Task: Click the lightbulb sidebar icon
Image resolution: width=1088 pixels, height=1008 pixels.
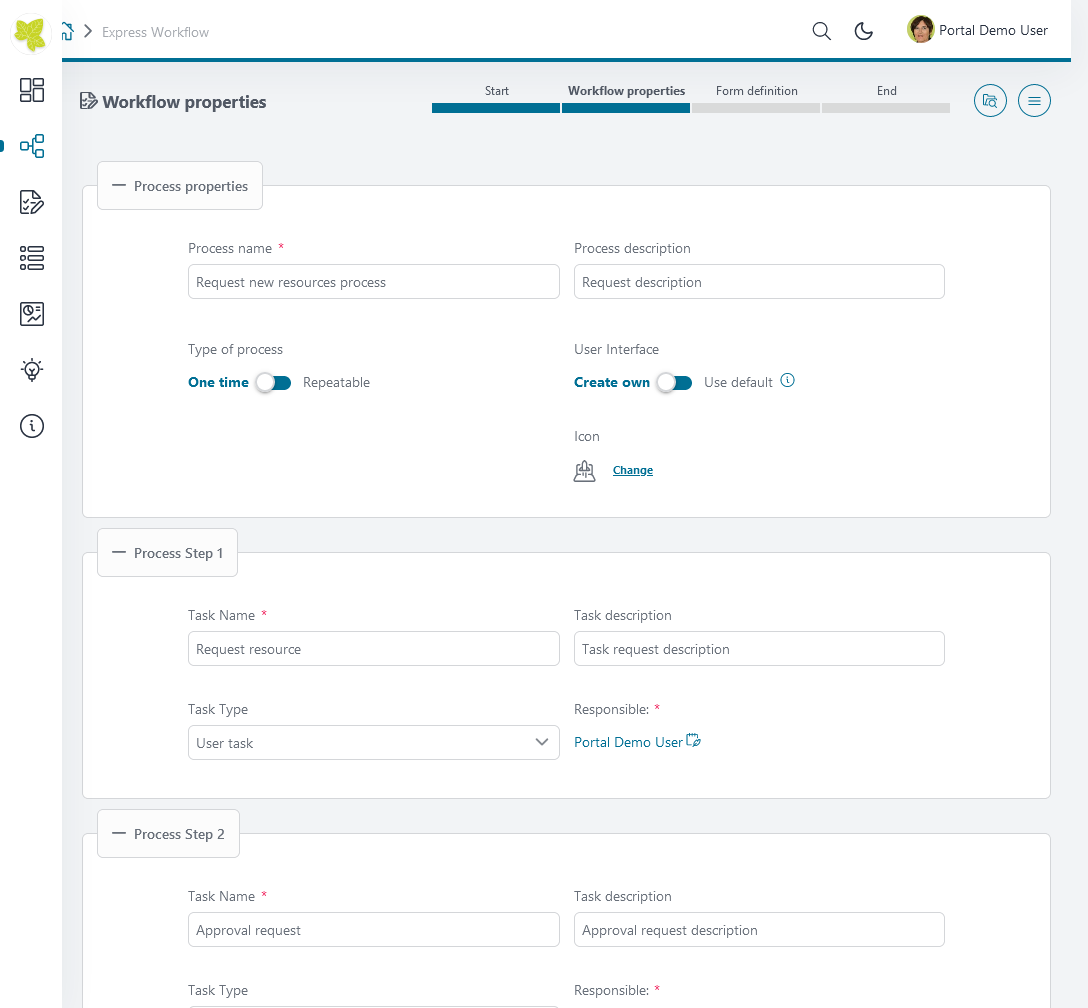Action: (x=32, y=370)
